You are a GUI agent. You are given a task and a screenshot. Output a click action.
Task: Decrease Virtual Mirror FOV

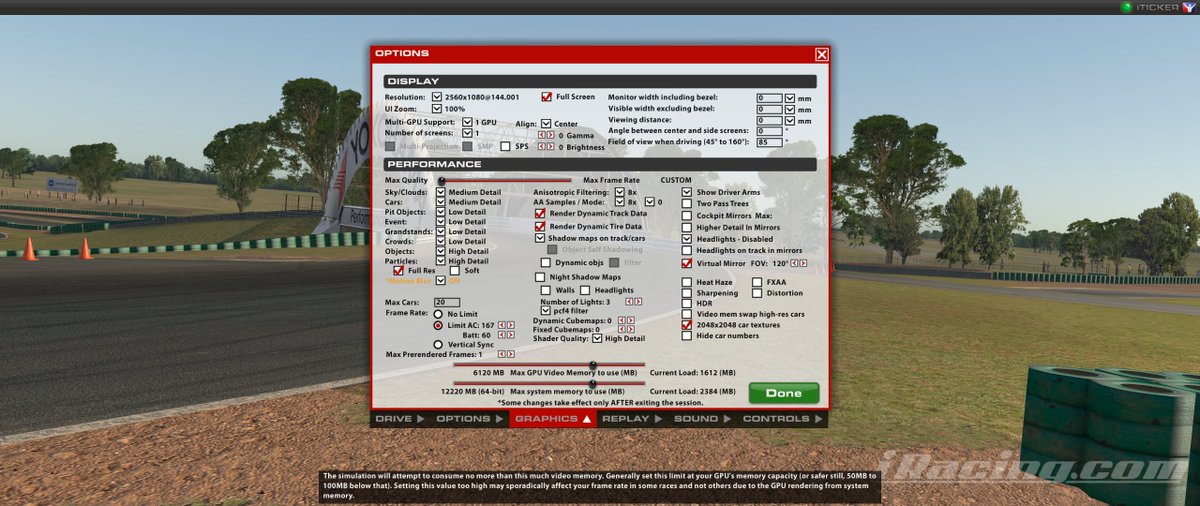[796, 264]
